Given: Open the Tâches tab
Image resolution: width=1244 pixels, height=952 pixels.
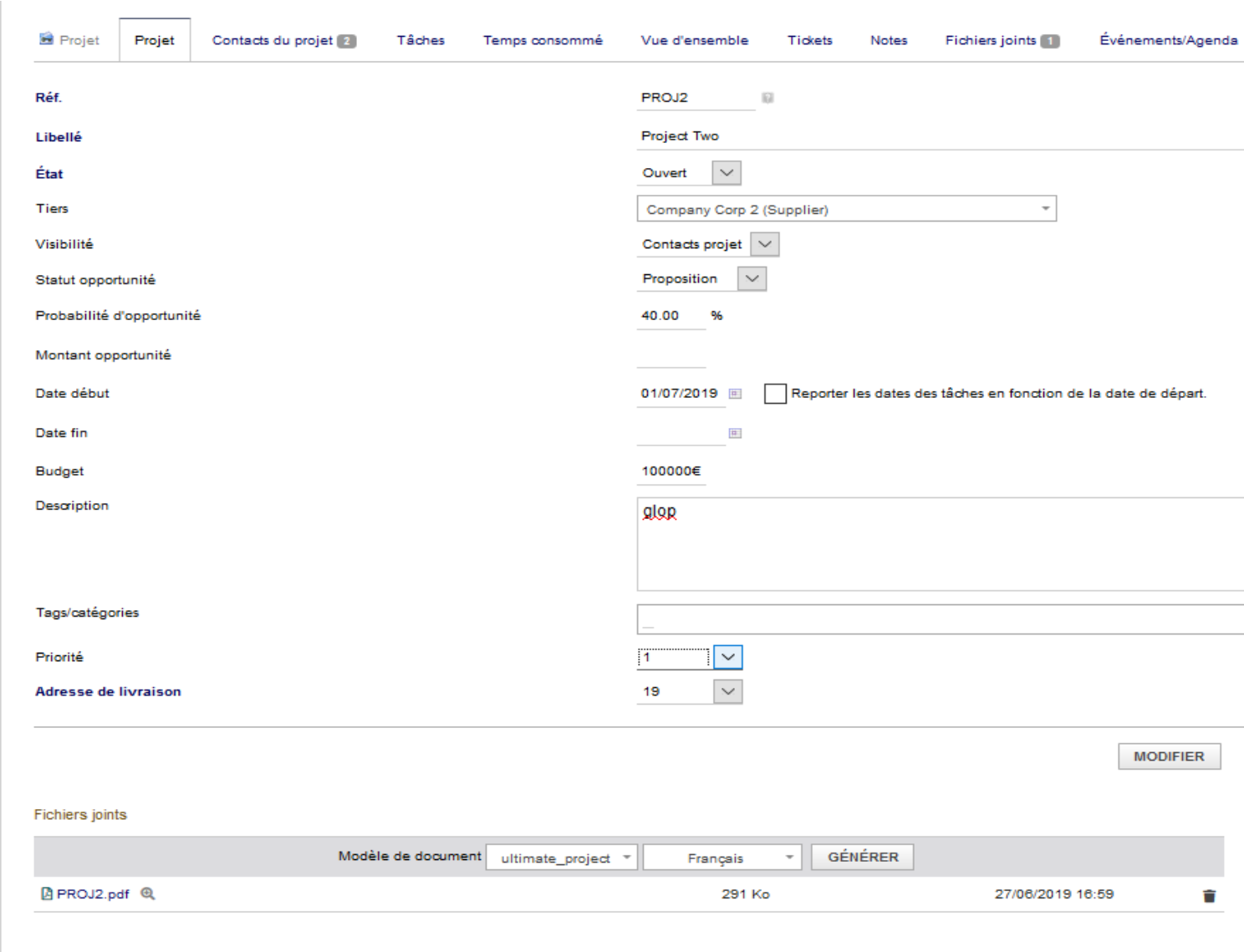Looking at the screenshot, I should pyautogui.click(x=421, y=40).
